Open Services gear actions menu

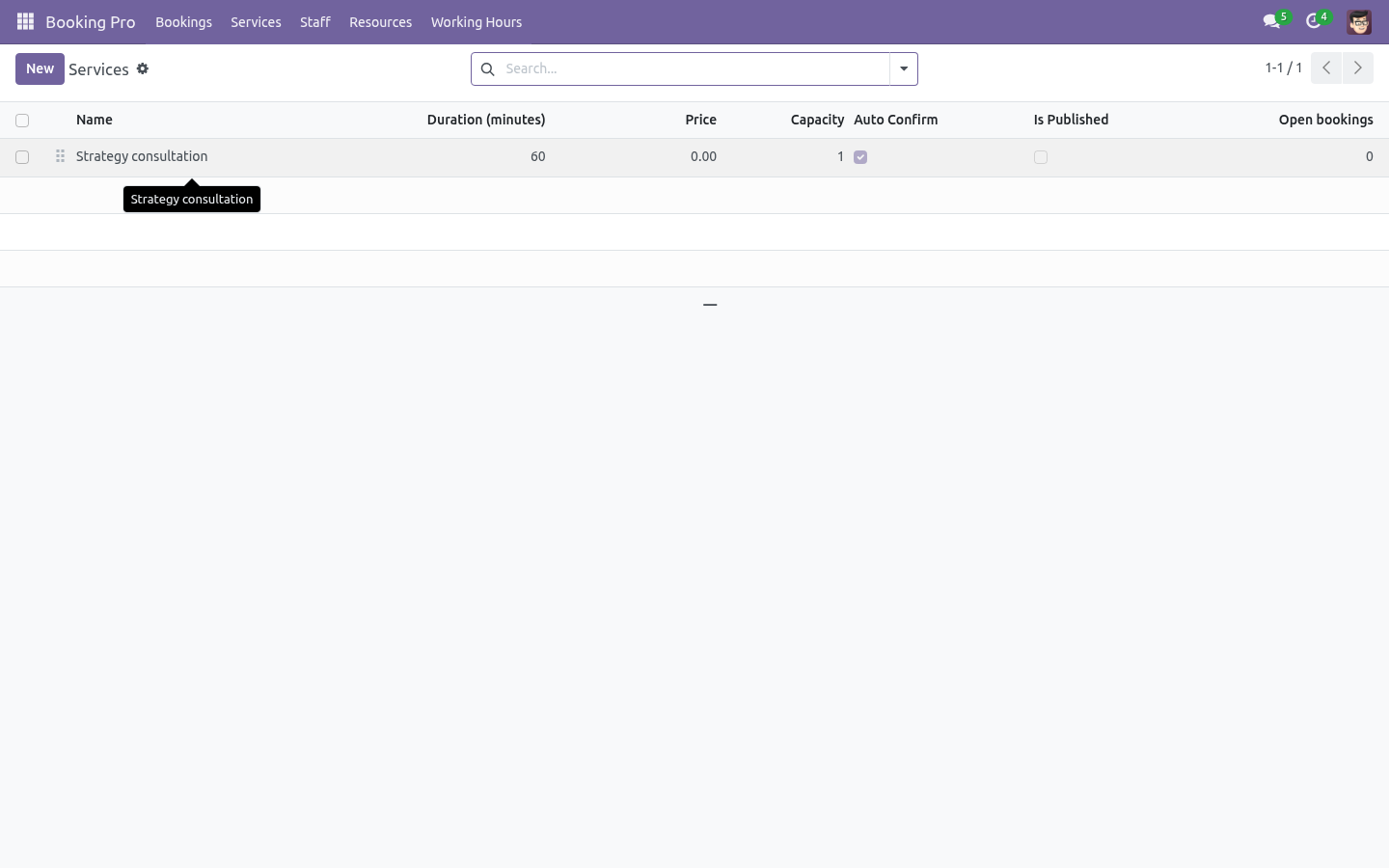143,68
